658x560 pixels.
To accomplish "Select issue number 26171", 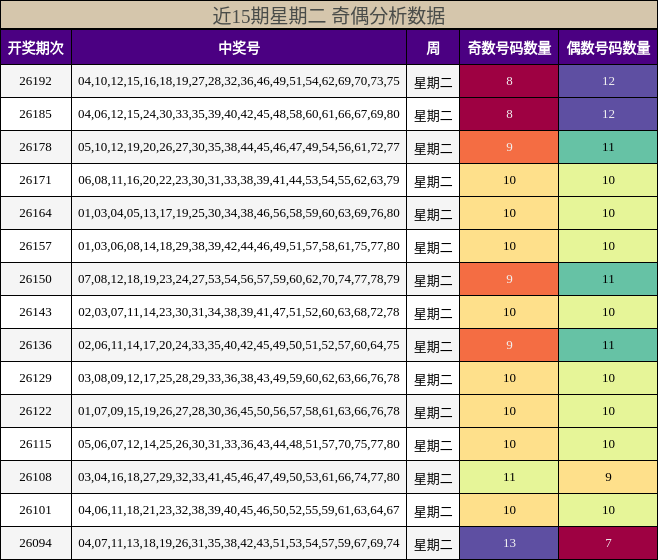I will (x=35, y=180).
